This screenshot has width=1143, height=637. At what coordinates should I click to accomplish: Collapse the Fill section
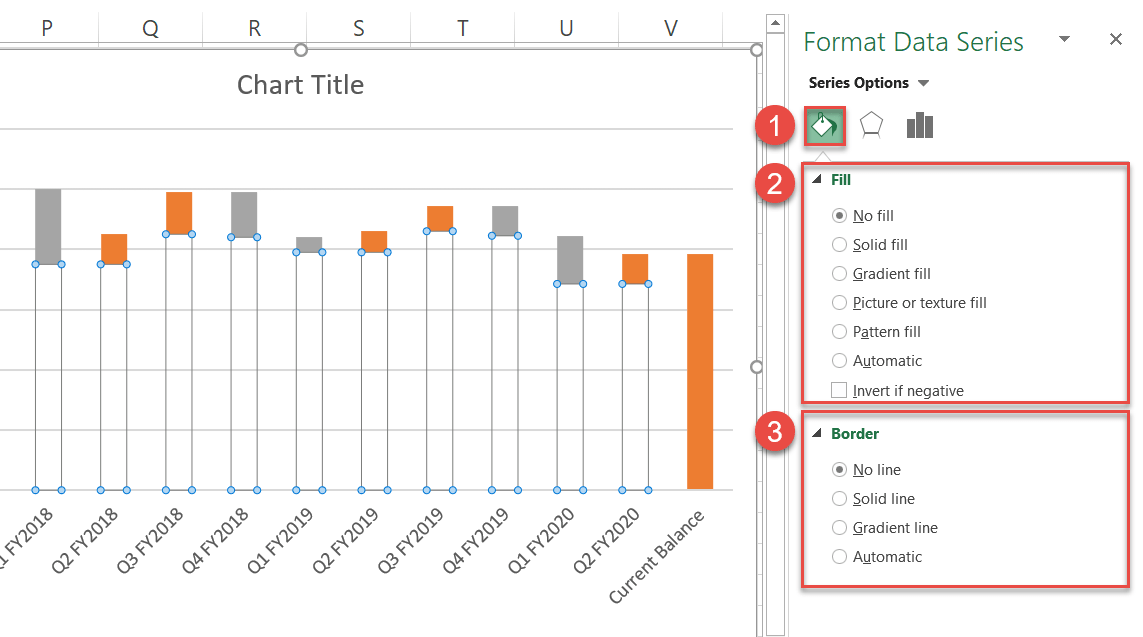point(816,179)
